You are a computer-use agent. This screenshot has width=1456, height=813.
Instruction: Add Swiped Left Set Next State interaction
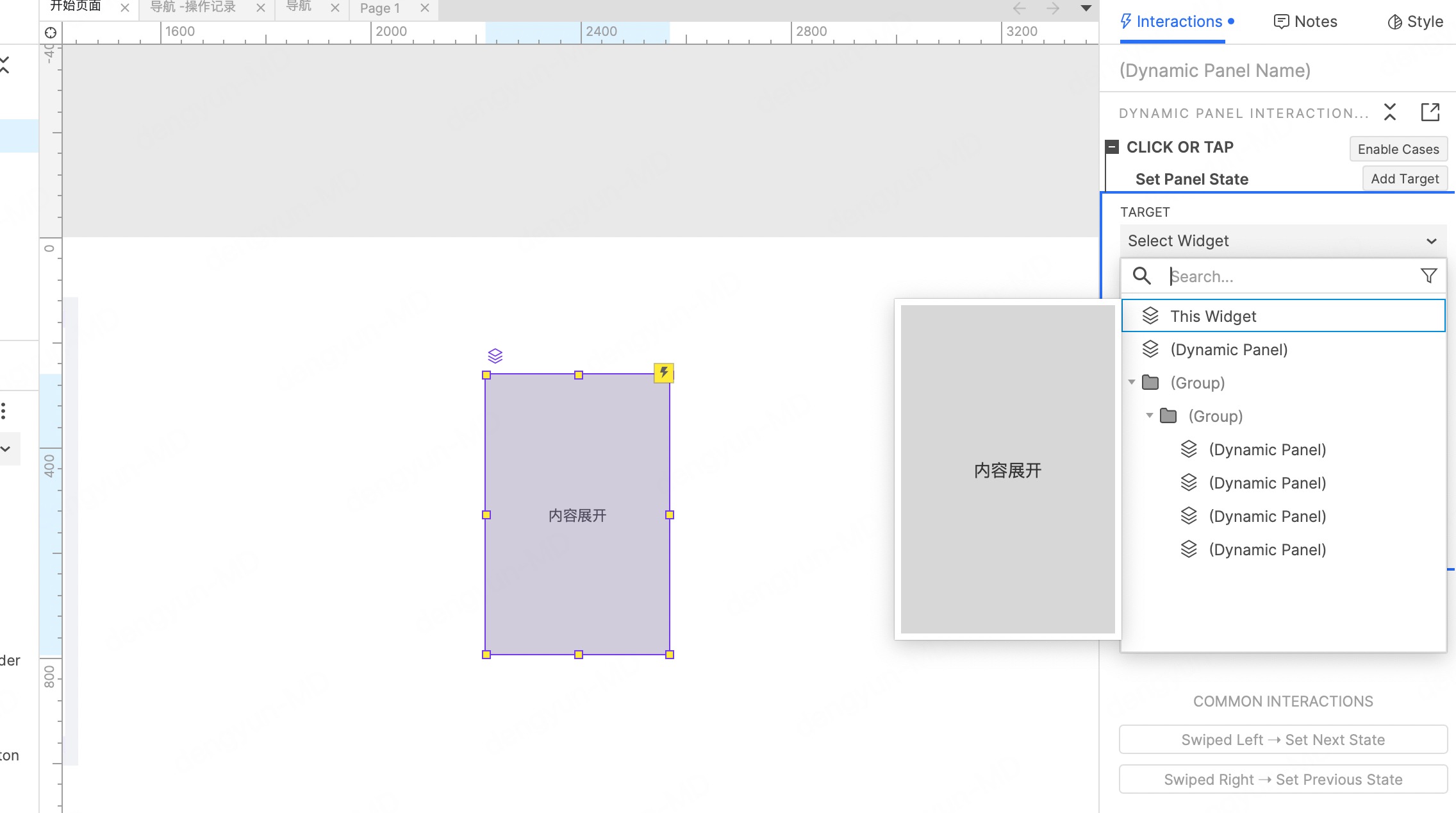[1283, 739]
